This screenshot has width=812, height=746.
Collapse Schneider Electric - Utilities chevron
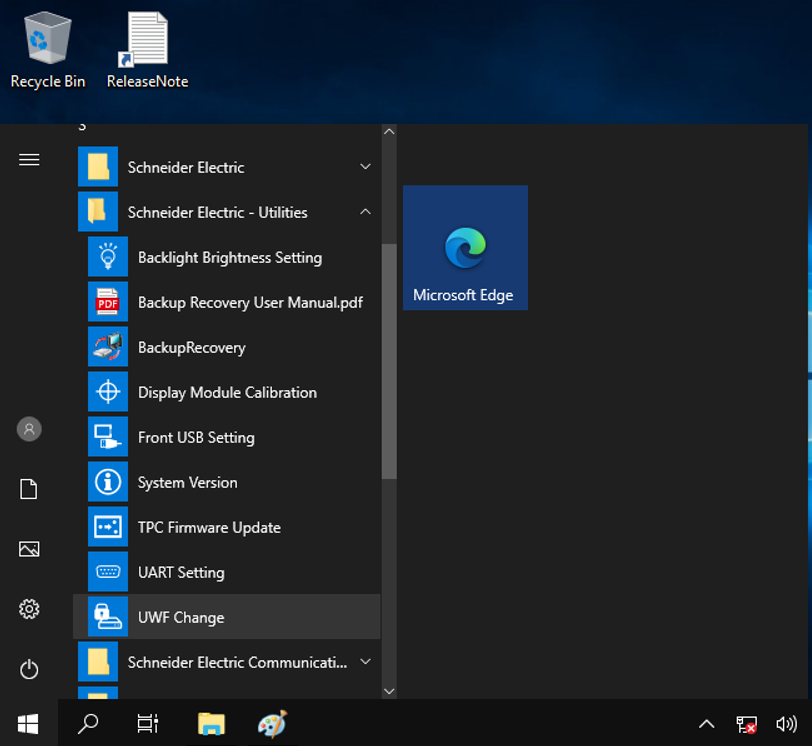366,212
